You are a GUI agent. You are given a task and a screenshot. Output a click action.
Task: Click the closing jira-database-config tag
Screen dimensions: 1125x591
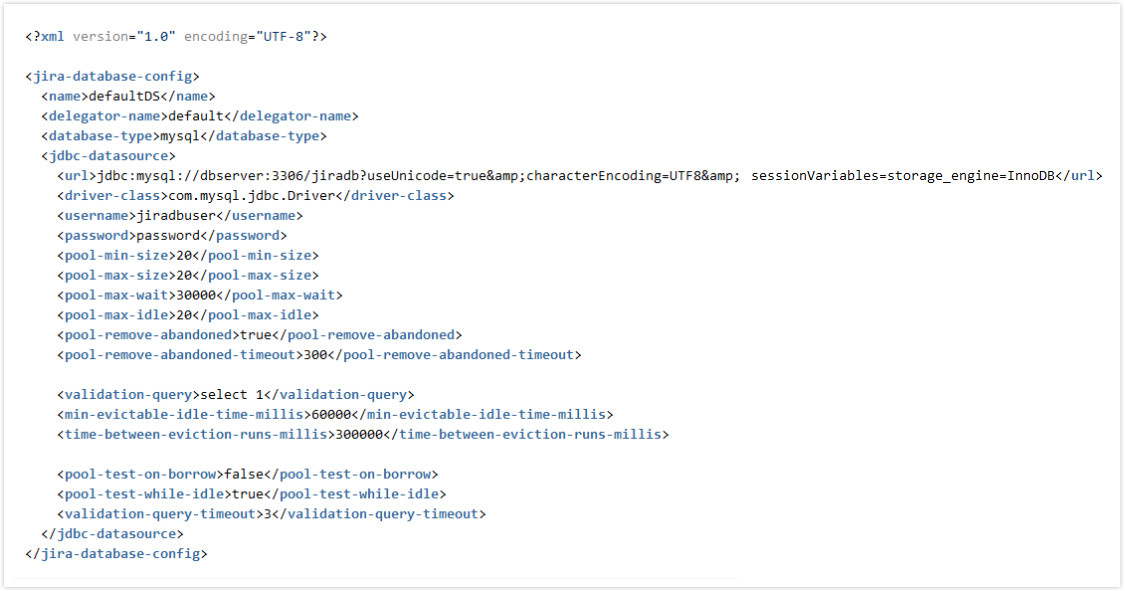[x=116, y=553]
